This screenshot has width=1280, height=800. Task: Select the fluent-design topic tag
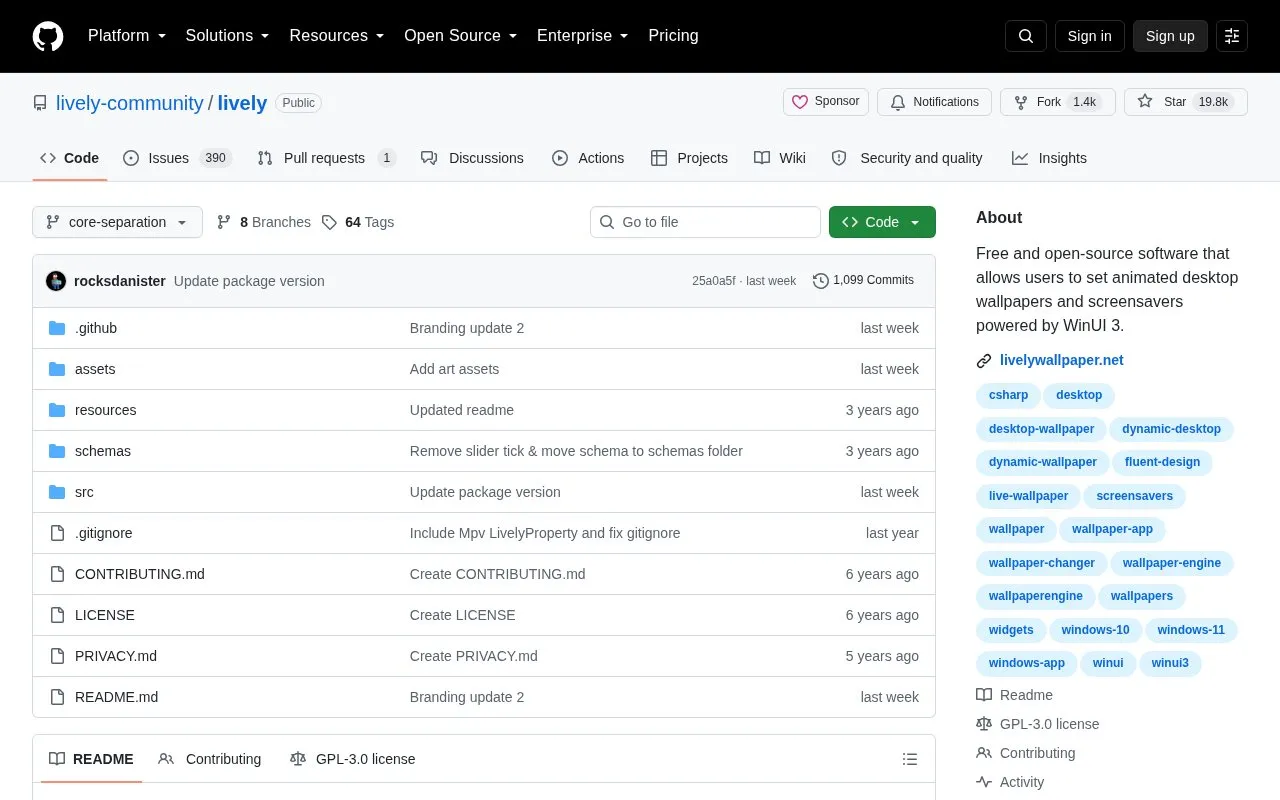pos(1162,462)
